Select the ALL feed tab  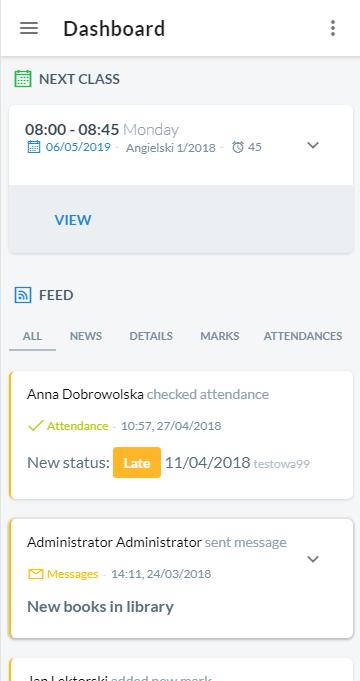point(33,336)
